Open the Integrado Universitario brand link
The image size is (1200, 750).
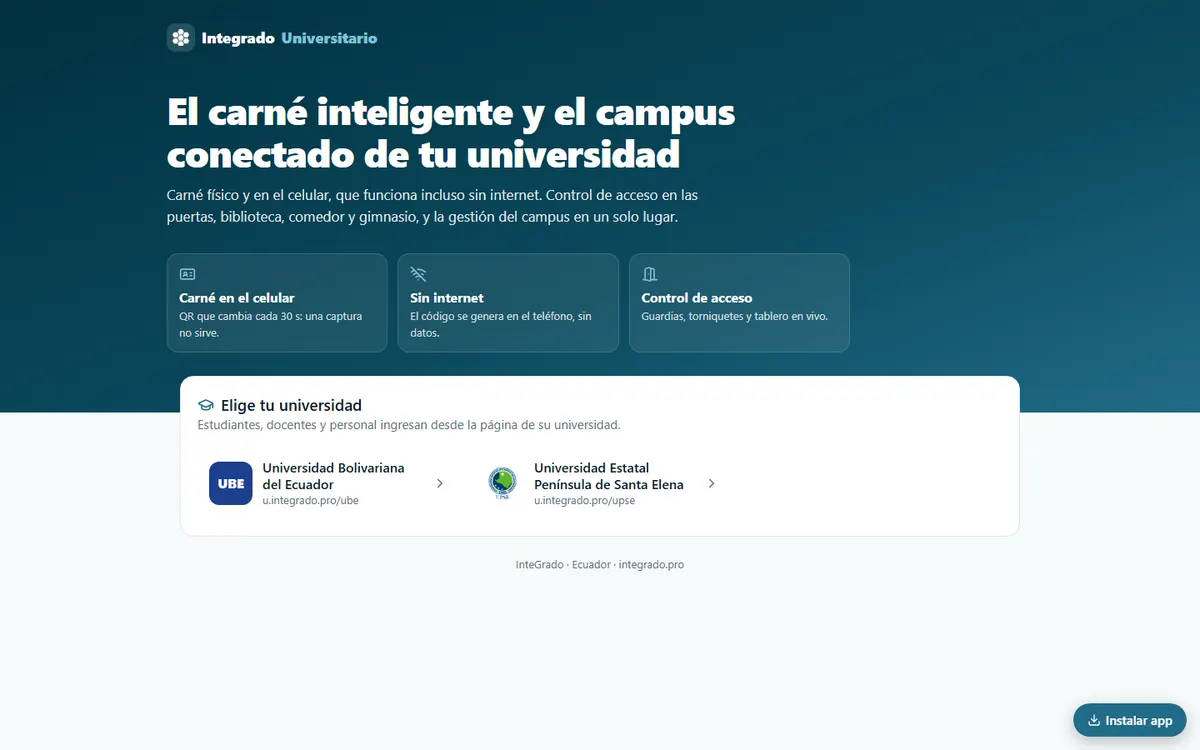pos(272,38)
